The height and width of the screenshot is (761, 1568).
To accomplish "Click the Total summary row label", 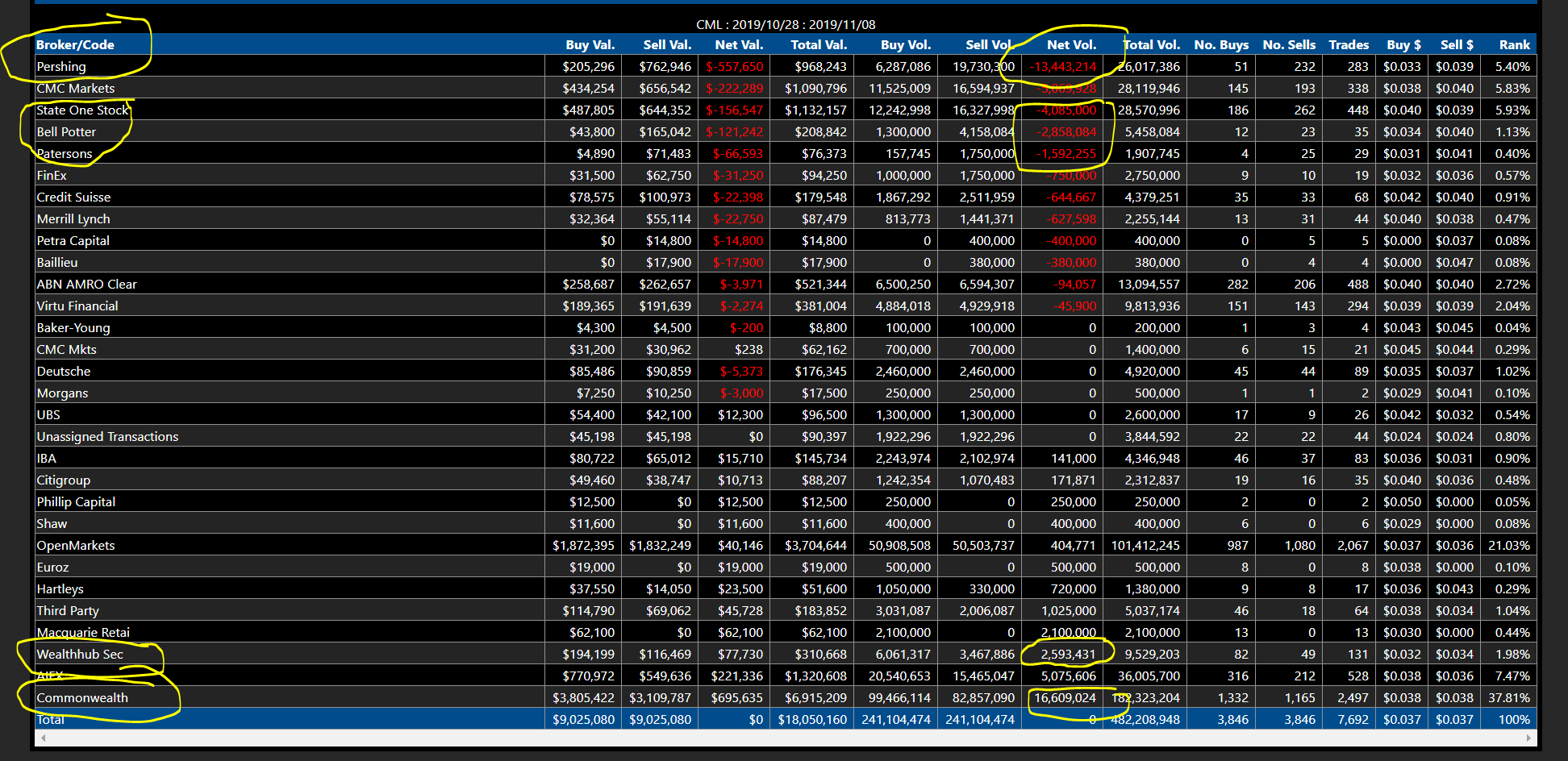I will (x=50, y=719).
